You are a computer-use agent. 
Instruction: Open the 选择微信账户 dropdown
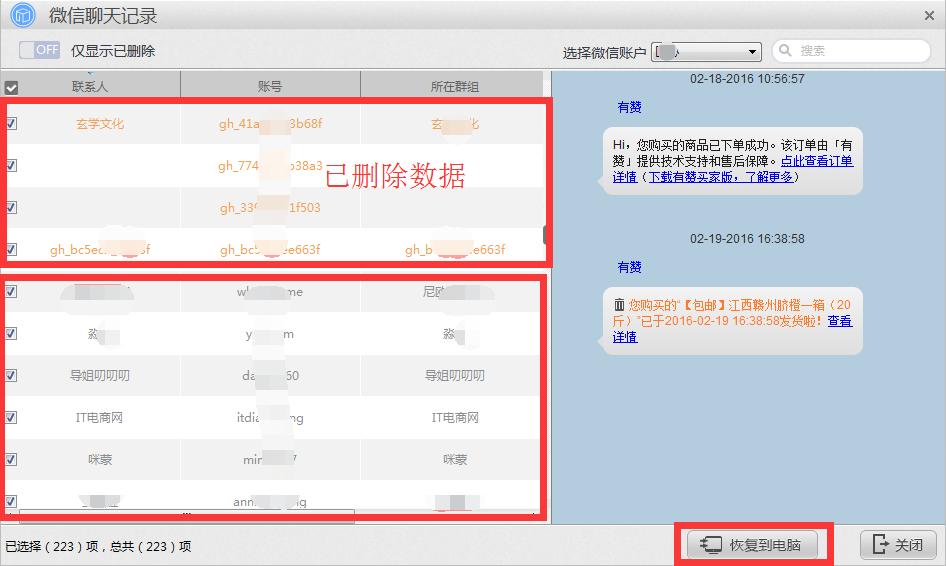click(x=706, y=52)
